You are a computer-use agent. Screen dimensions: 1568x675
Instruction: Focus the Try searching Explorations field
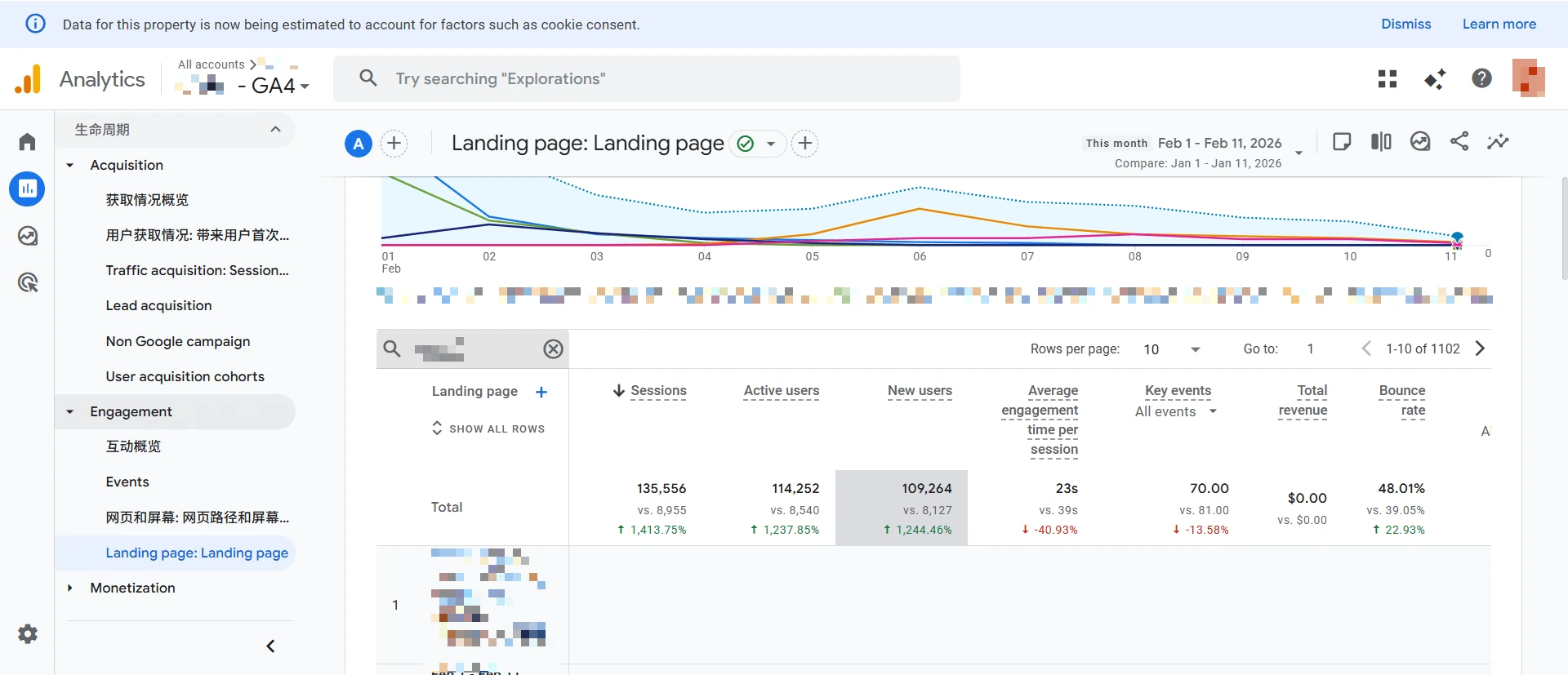tap(645, 78)
